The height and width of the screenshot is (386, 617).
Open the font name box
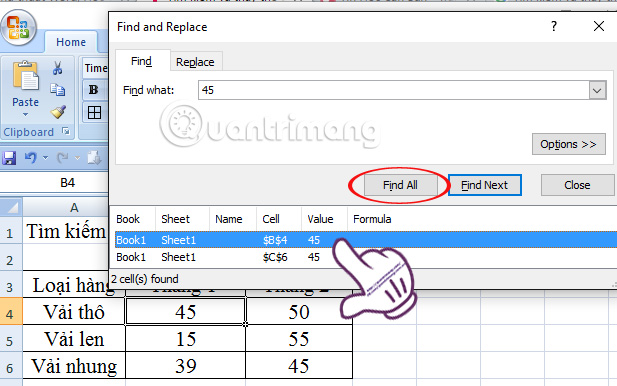pos(96,68)
